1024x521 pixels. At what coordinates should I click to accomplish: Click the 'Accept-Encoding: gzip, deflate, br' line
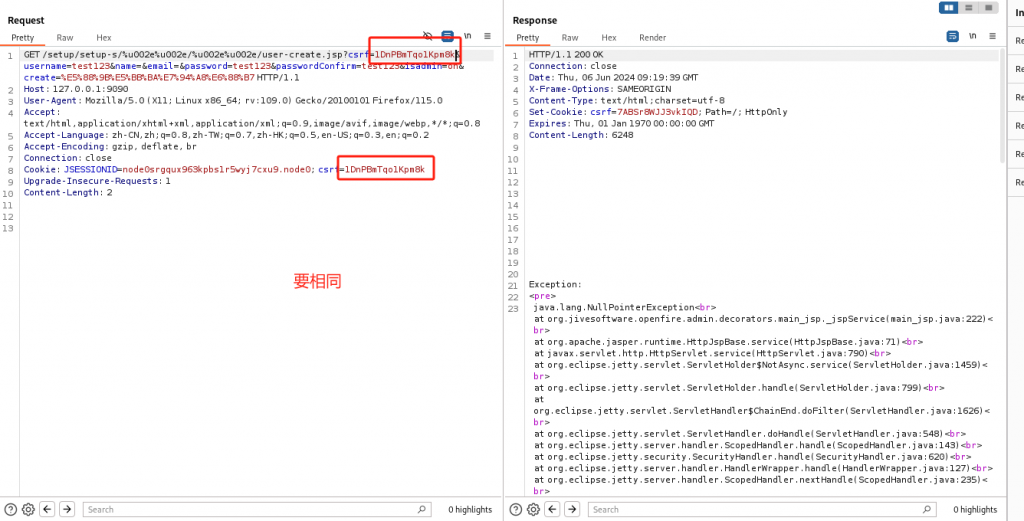point(110,146)
